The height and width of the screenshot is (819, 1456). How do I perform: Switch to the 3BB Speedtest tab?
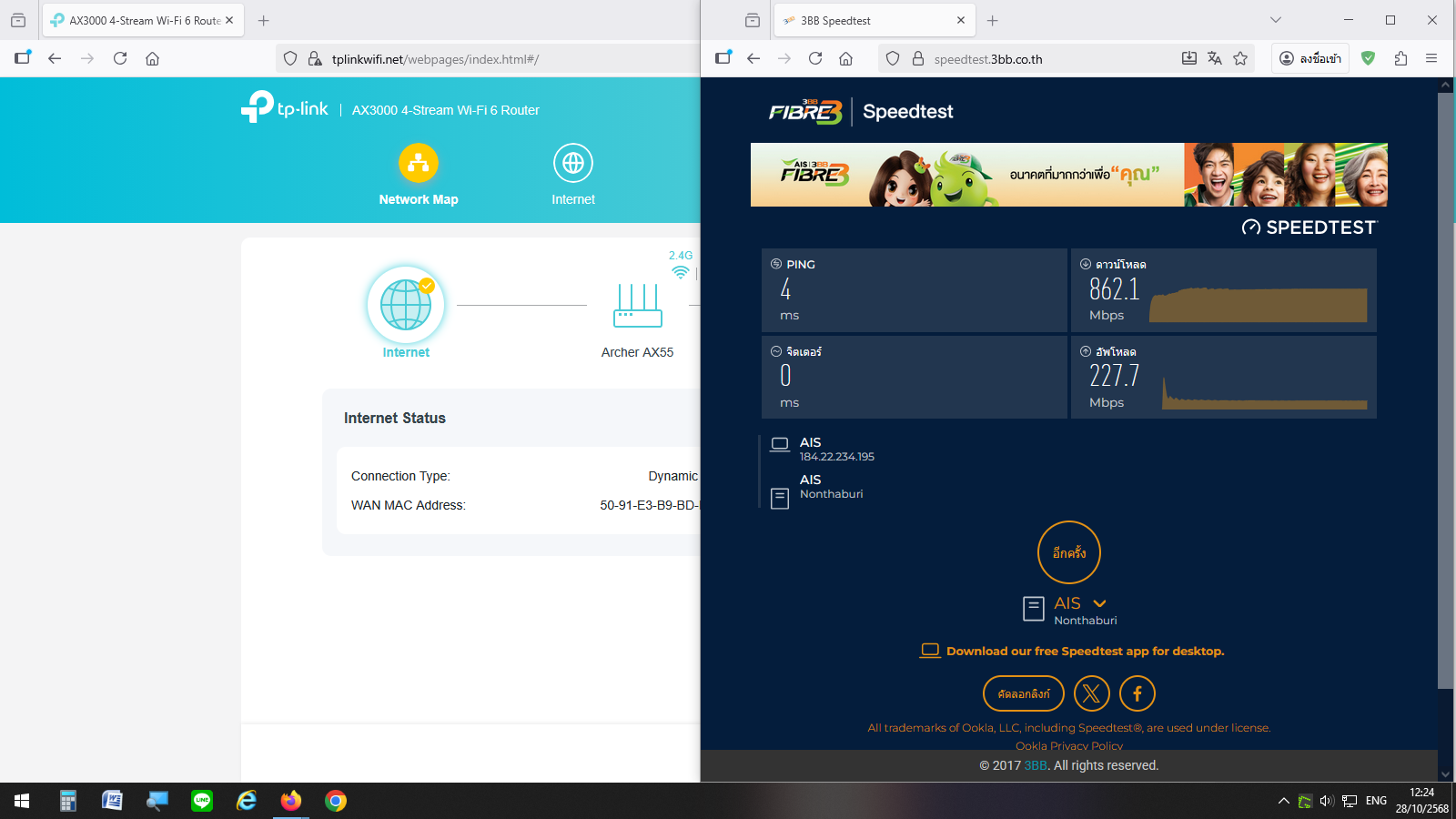coord(864,20)
